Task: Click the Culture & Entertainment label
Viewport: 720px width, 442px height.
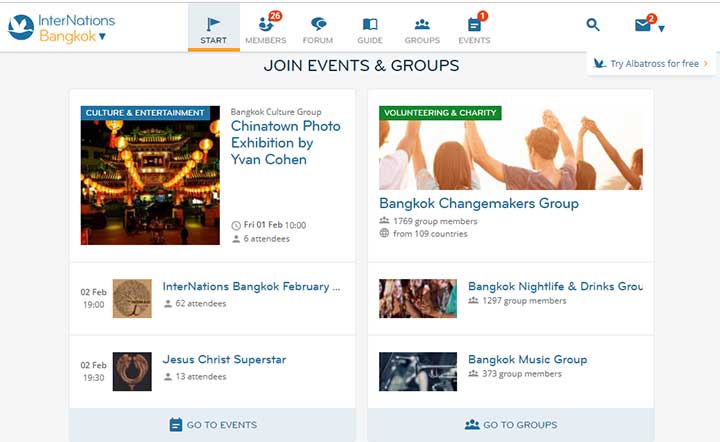Action: tap(145, 113)
